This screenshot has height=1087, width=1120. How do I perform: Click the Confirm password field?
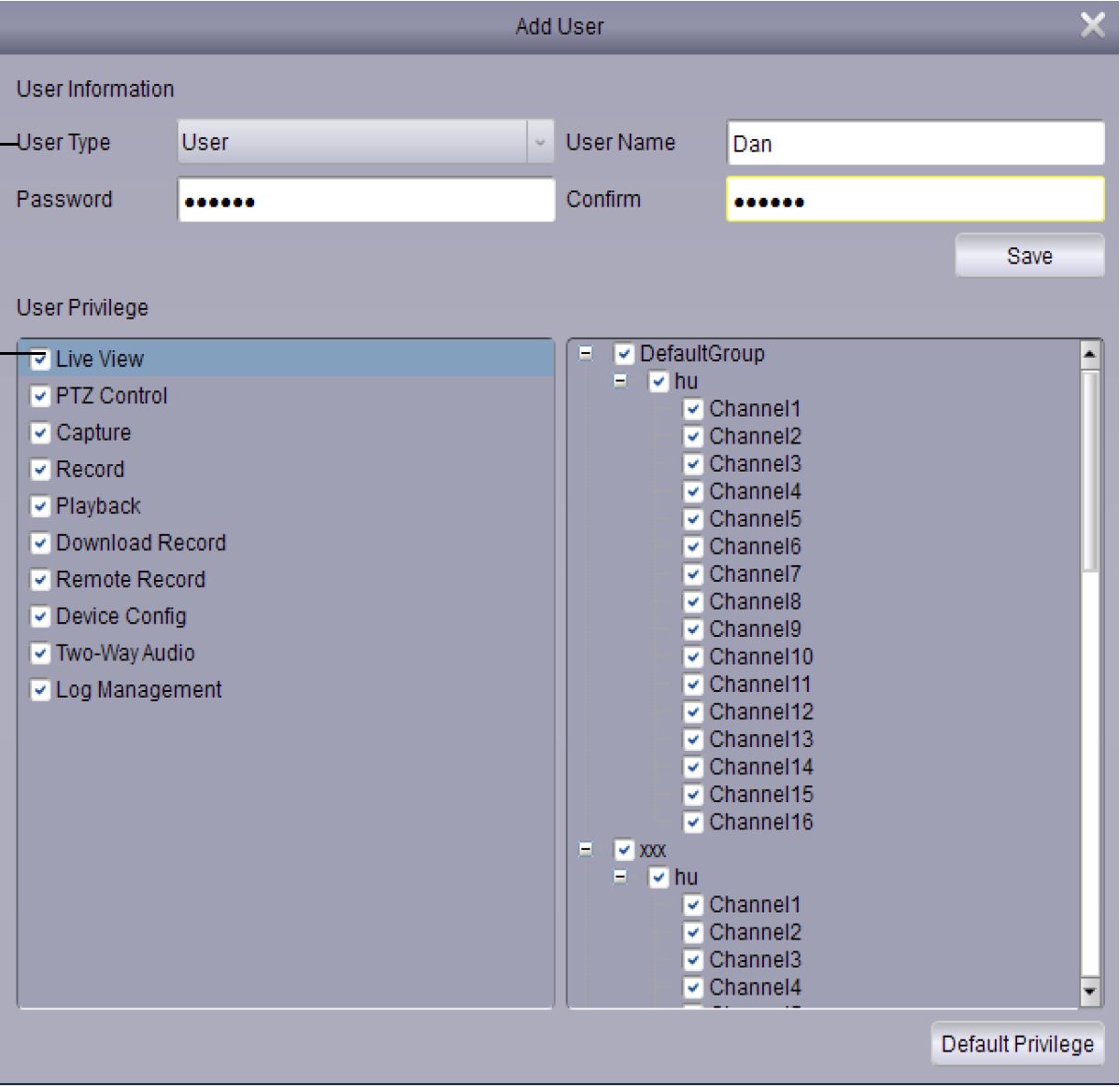pyautogui.click(x=914, y=201)
